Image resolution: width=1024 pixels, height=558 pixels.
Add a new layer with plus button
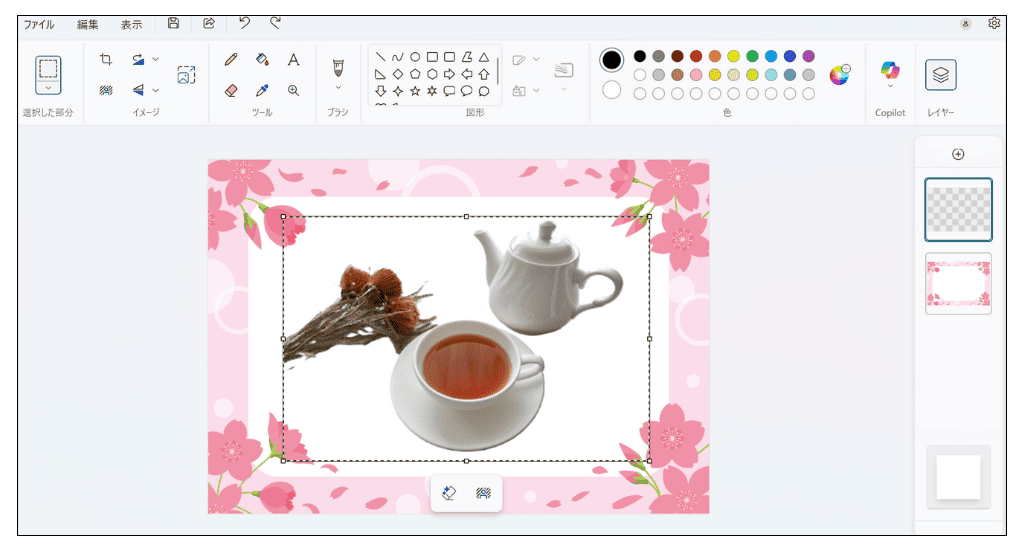click(958, 154)
